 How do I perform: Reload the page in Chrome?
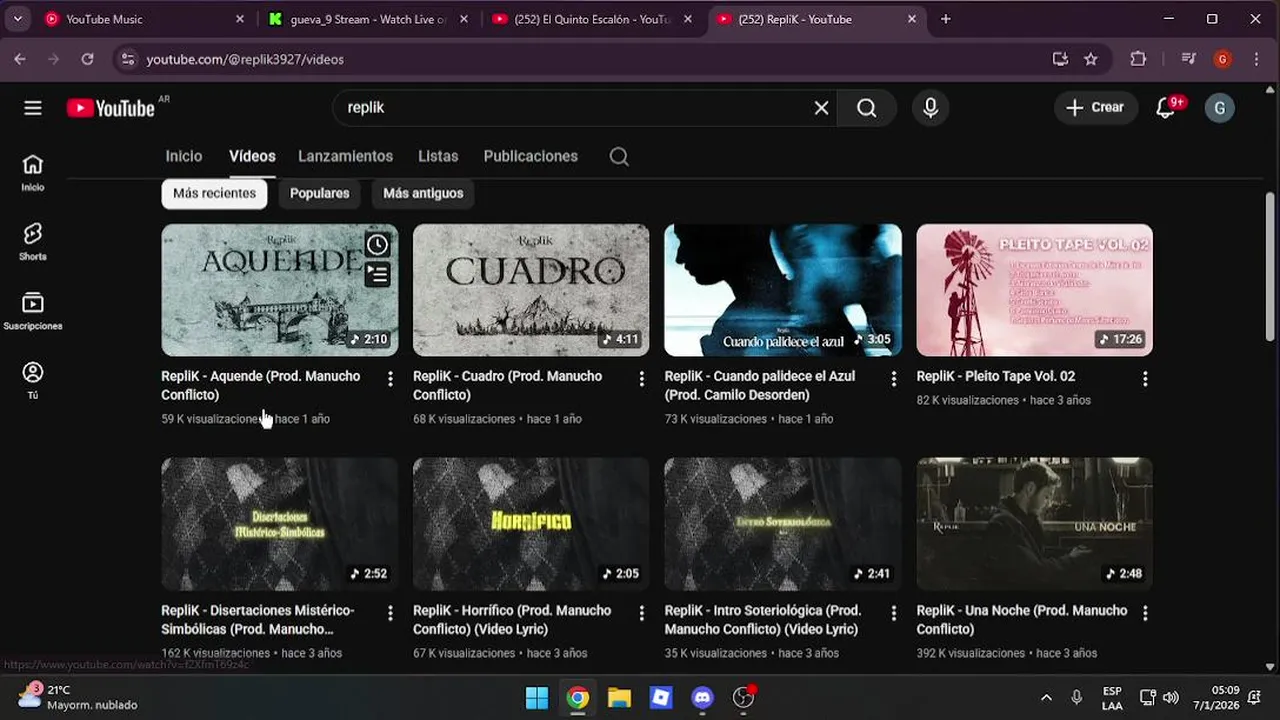87,59
